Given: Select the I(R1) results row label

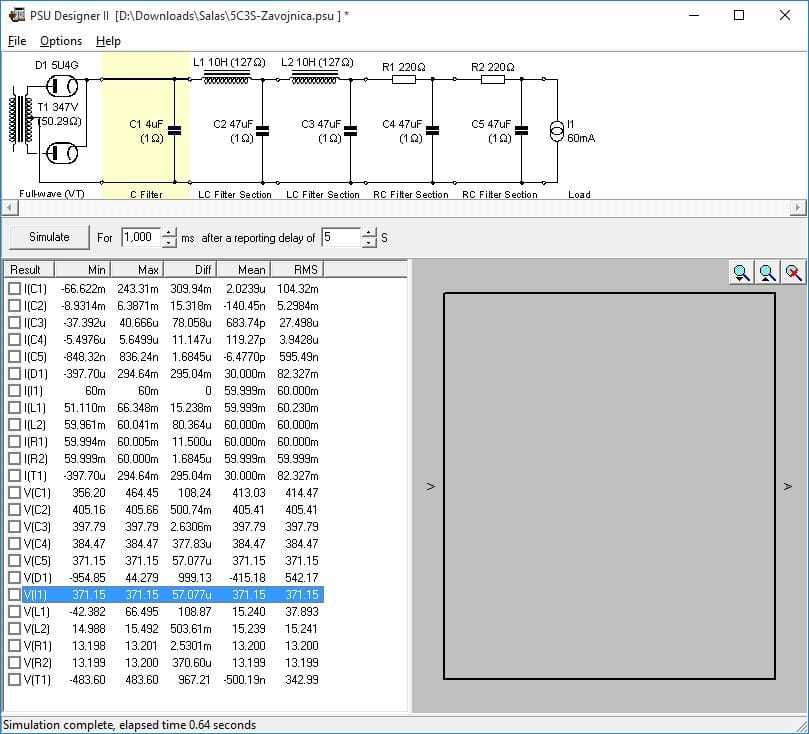Looking at the screenshot, I should point(36,442).
